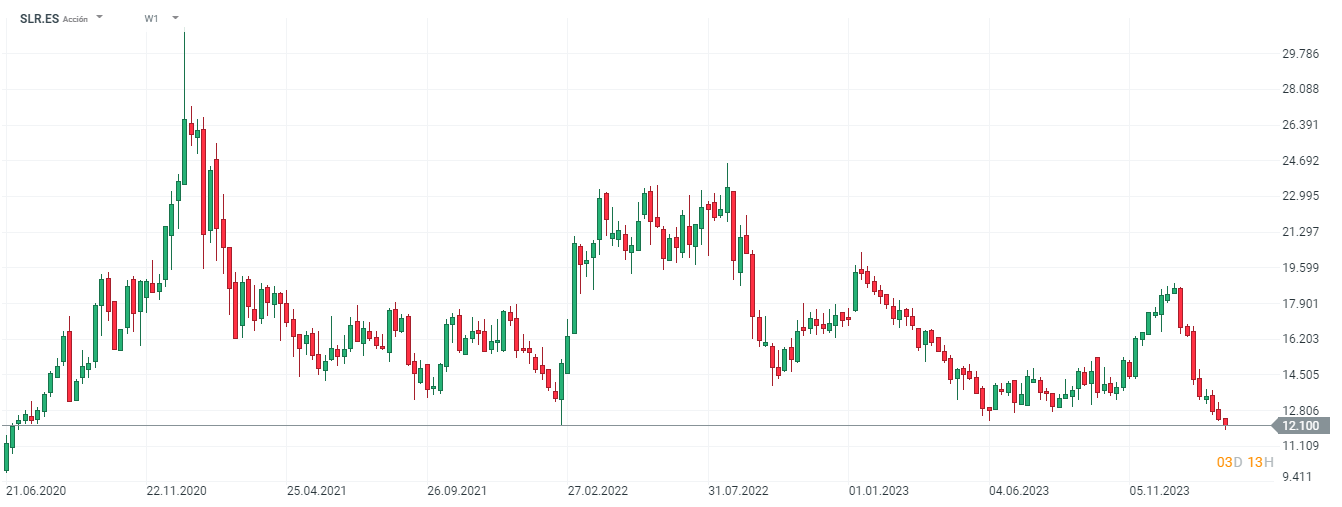The width and height of the screenshot is (1342, 507).
Task: Click the SLR.ES ticker name
Action: pyautogui.click(x=39, y=18)
